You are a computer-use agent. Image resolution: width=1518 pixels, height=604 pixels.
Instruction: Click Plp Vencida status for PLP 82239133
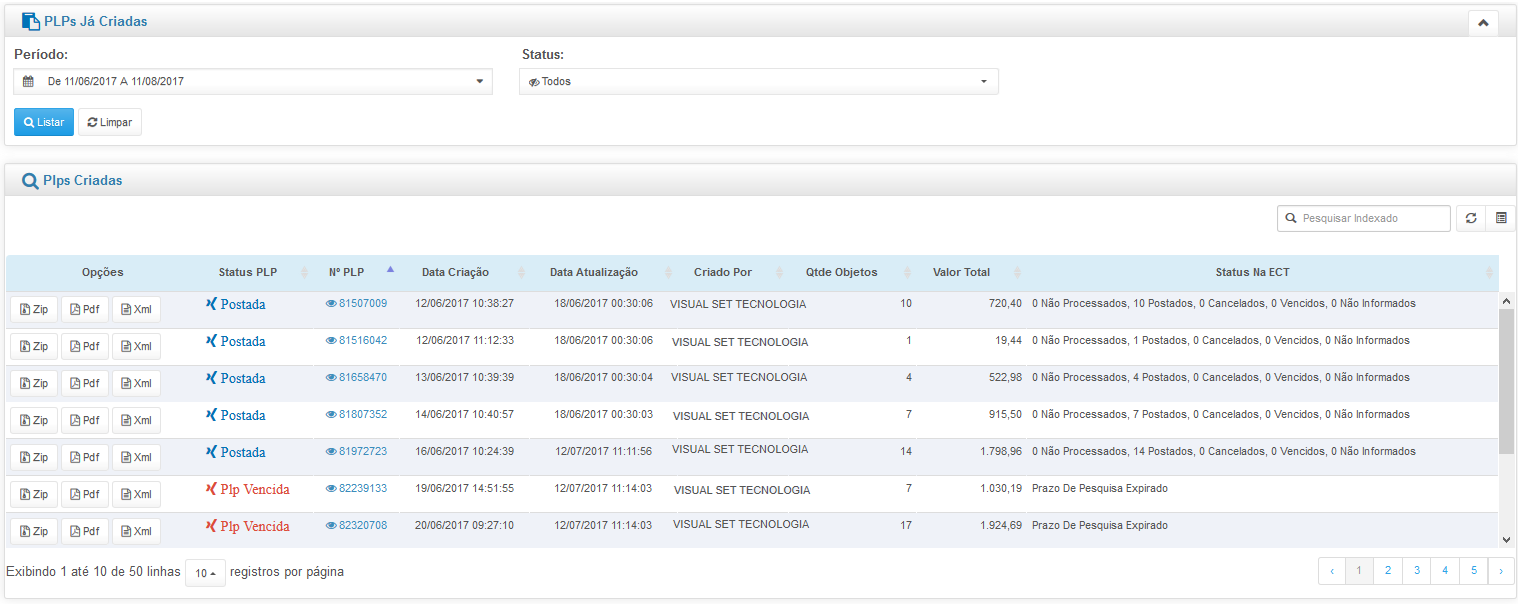tap(247, 489)
